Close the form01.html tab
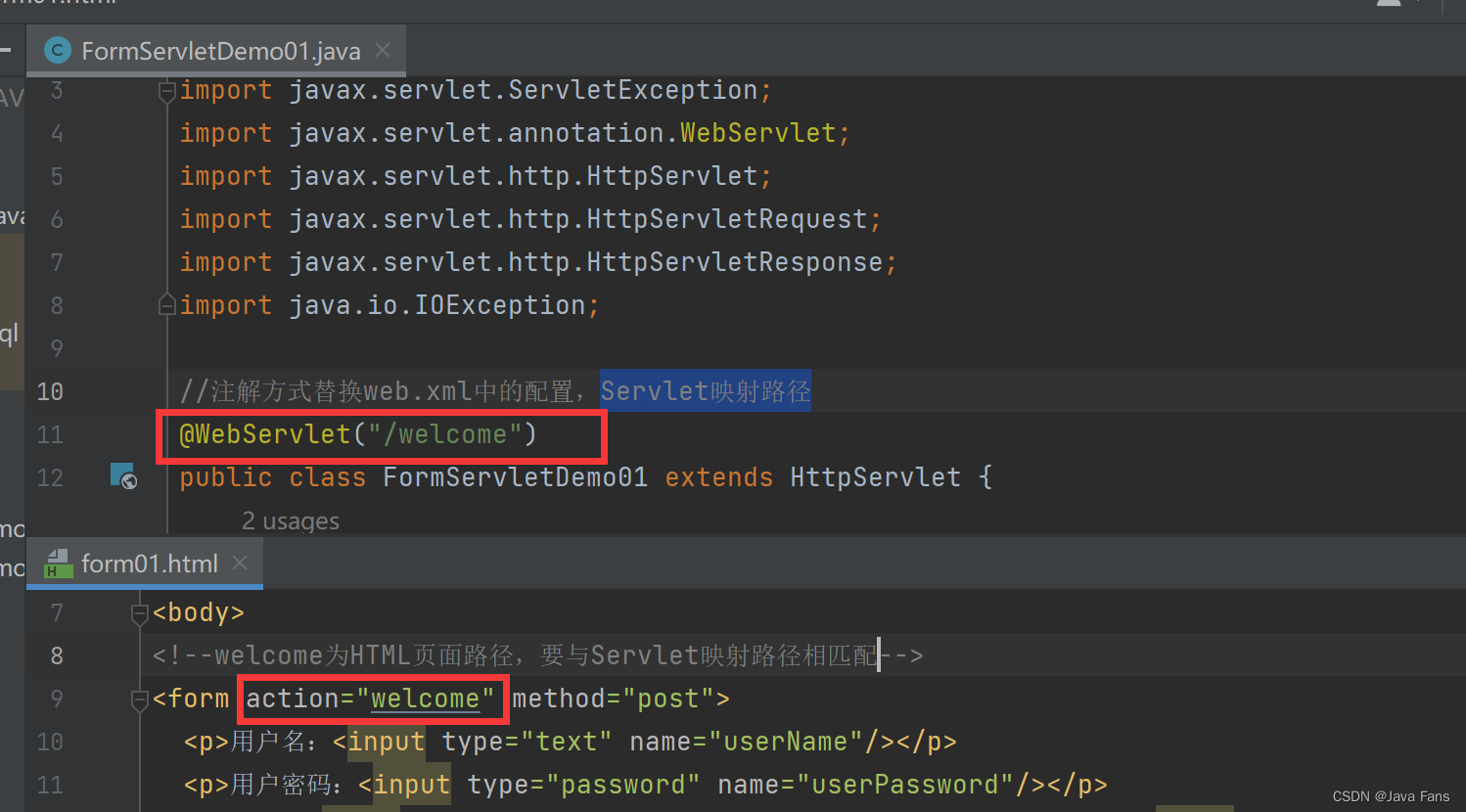Image resolution: width=1466 pixels, height=812 pixels. coord(240,563)
